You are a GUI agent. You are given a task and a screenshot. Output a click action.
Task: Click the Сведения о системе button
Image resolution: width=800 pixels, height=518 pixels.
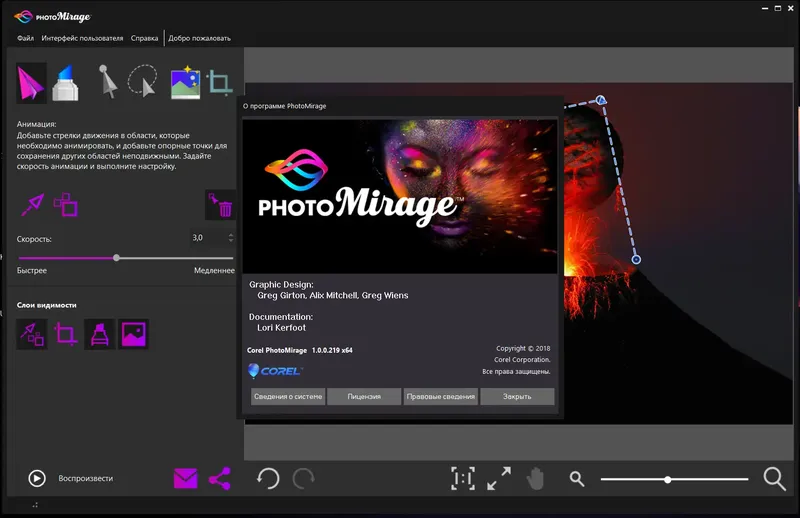pos(288,397)
